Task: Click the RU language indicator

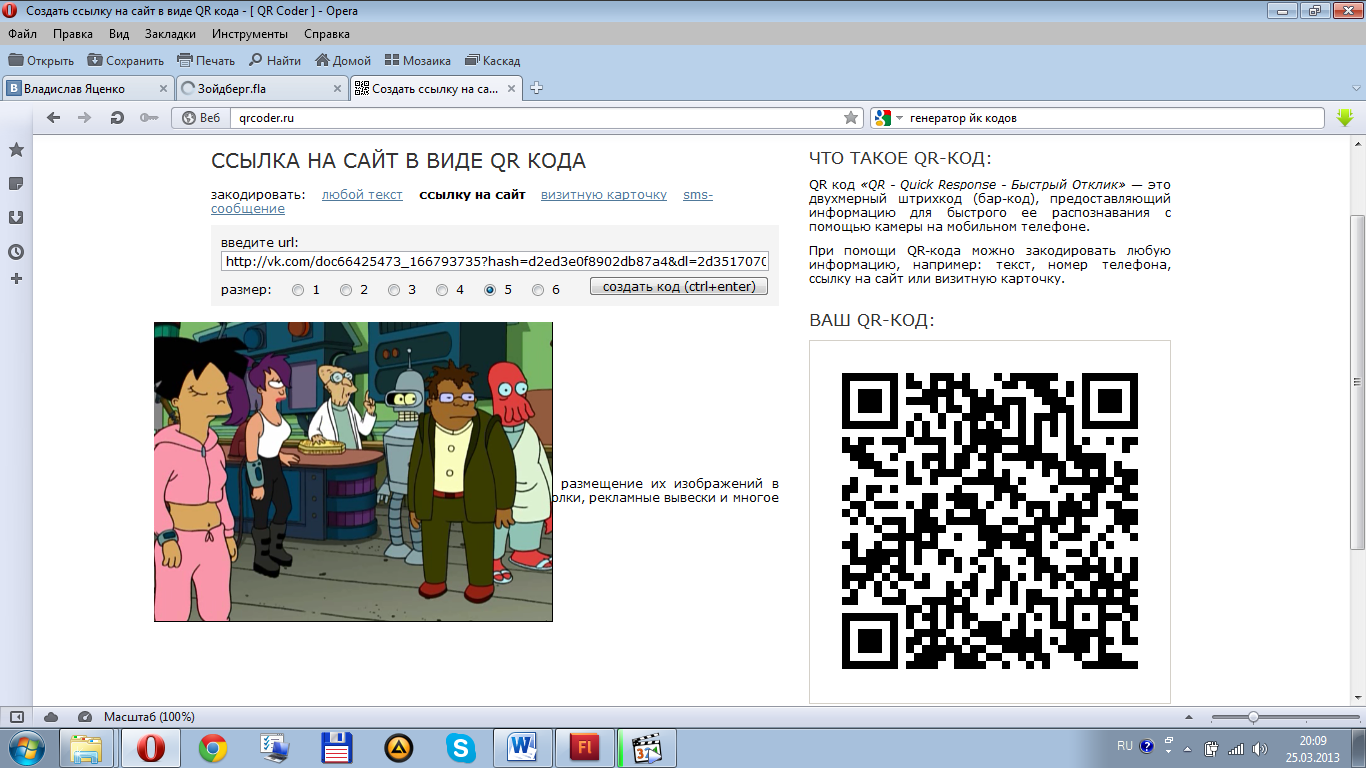Action: pyautogui.click(x=1124, y=746)
